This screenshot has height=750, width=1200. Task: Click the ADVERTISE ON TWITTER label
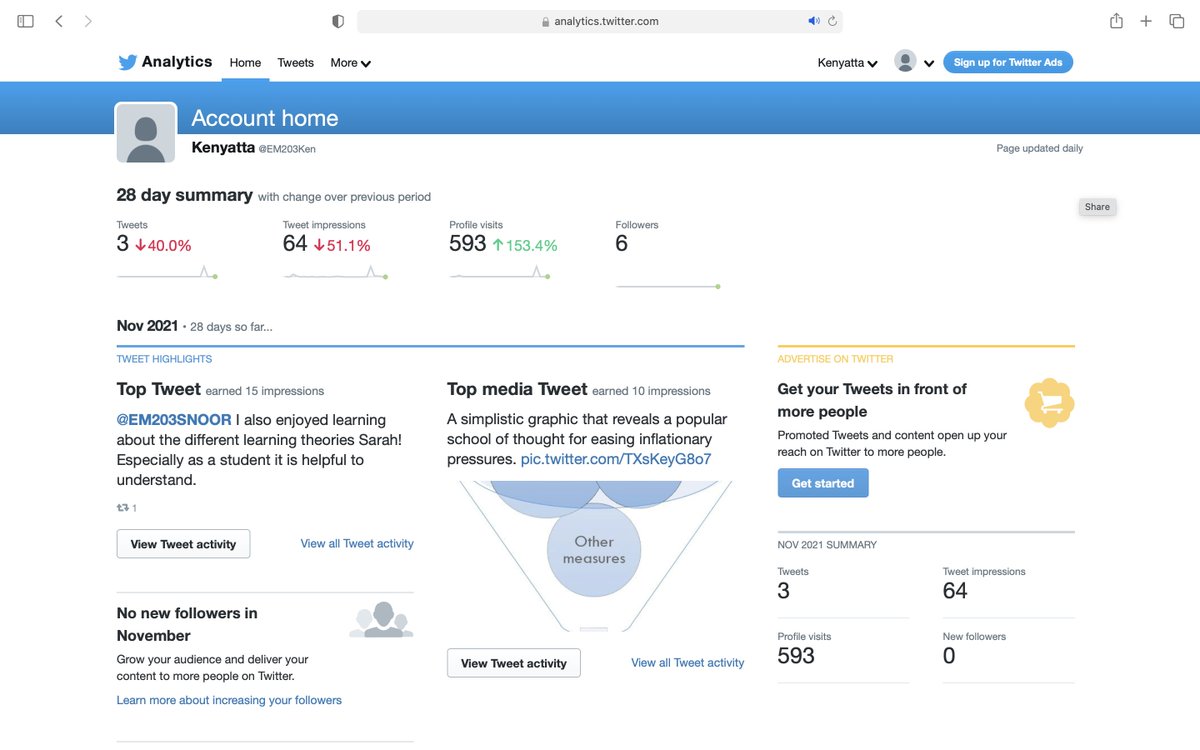point(836,359)
